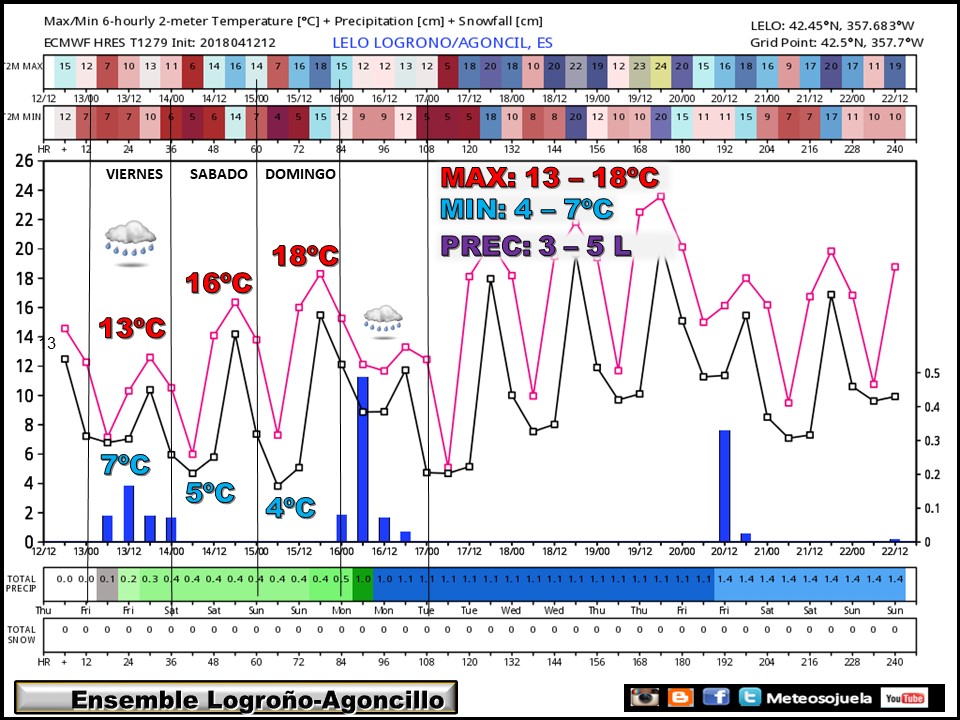Open the Facebook icon
The height and width of the screenshot is (720, 960).
(x=716, y=698)
